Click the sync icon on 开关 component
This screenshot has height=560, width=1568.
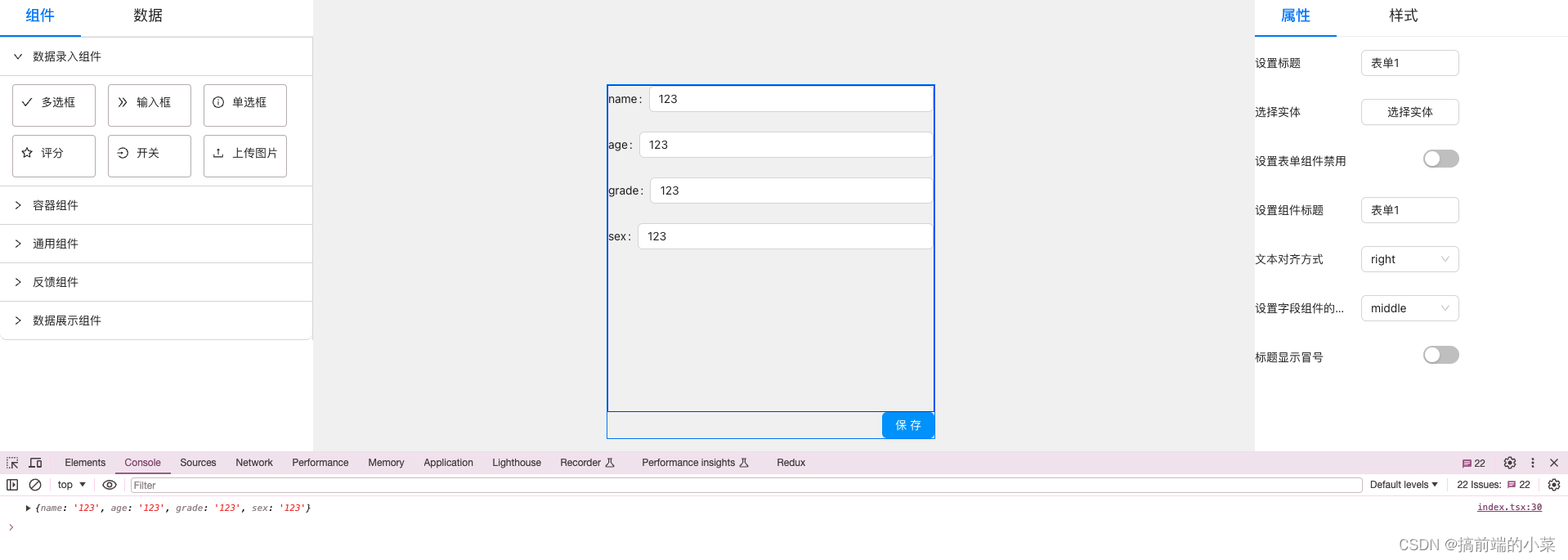pyautogui.click(x=123, y=153)
